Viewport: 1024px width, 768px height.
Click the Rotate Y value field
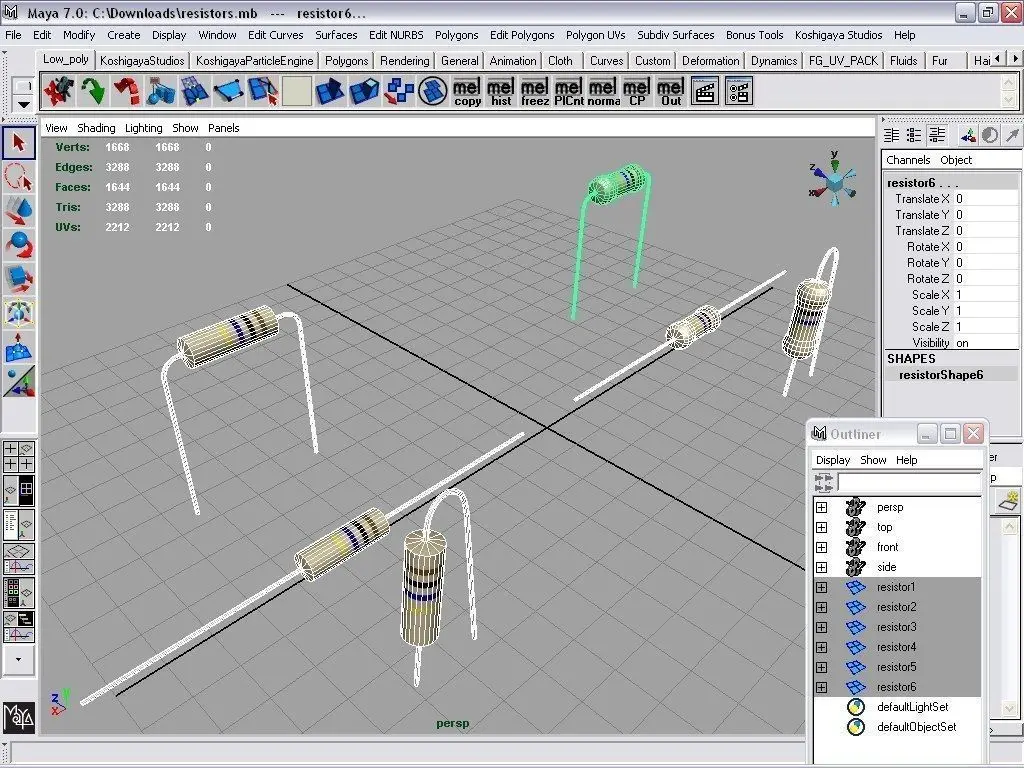pyautogui.click(x=986, y=263)
